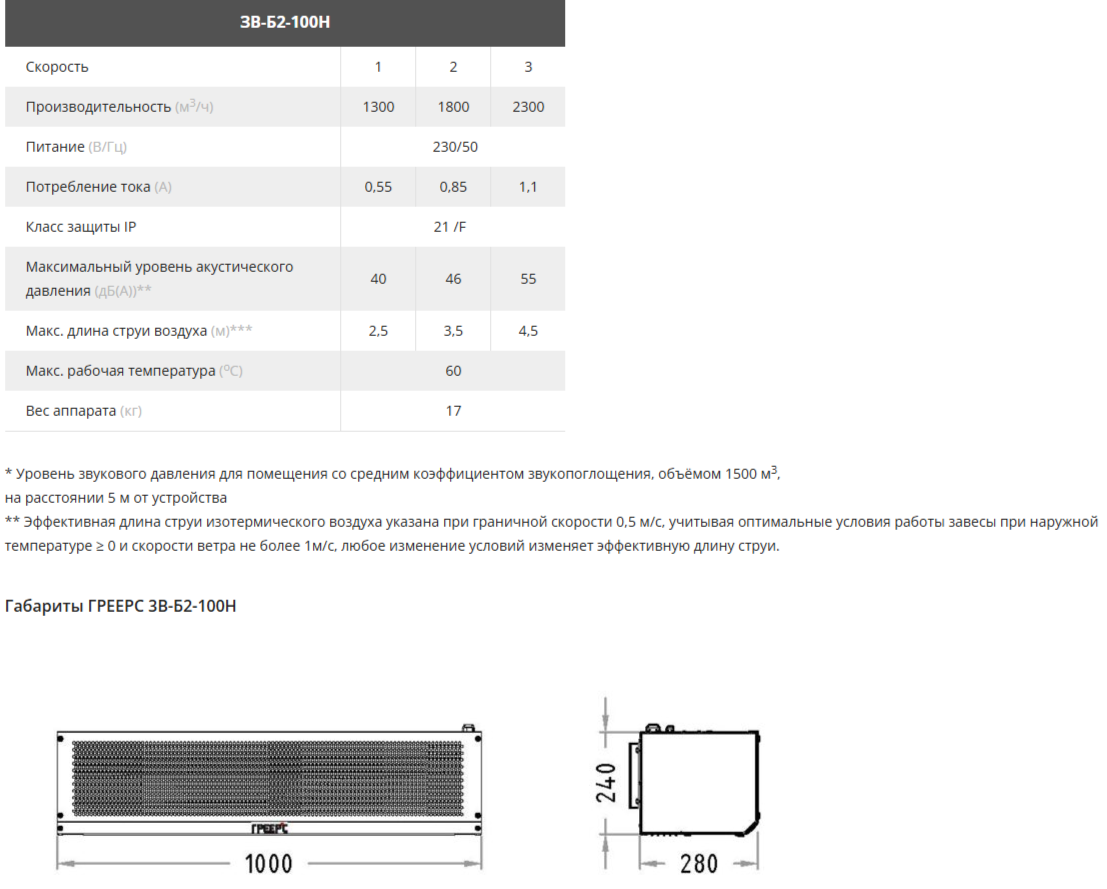Select the Потребление тока row label
This screenshot has width=1107, height=889.
[99, 187]
